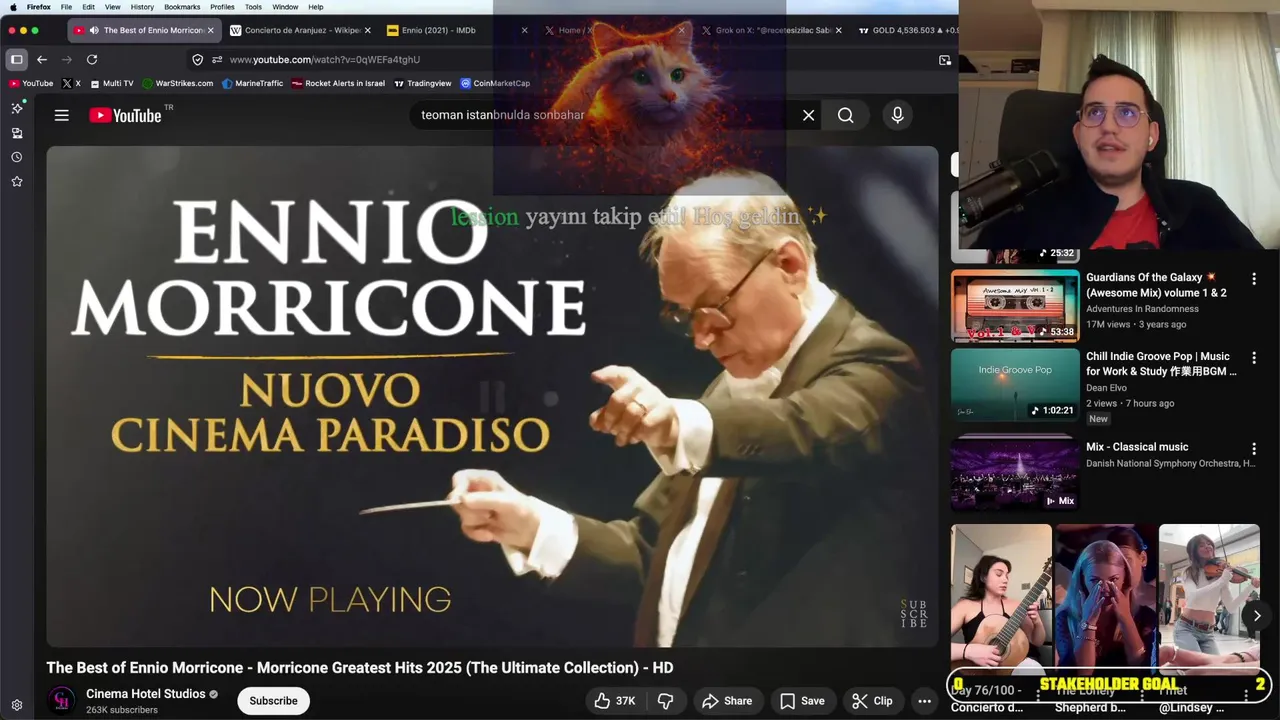Image resolution: width=1280 pixels, height=720 pixels.
Task: Click the picture-in-picture icon in address bar
Action: tap(945, 60)
